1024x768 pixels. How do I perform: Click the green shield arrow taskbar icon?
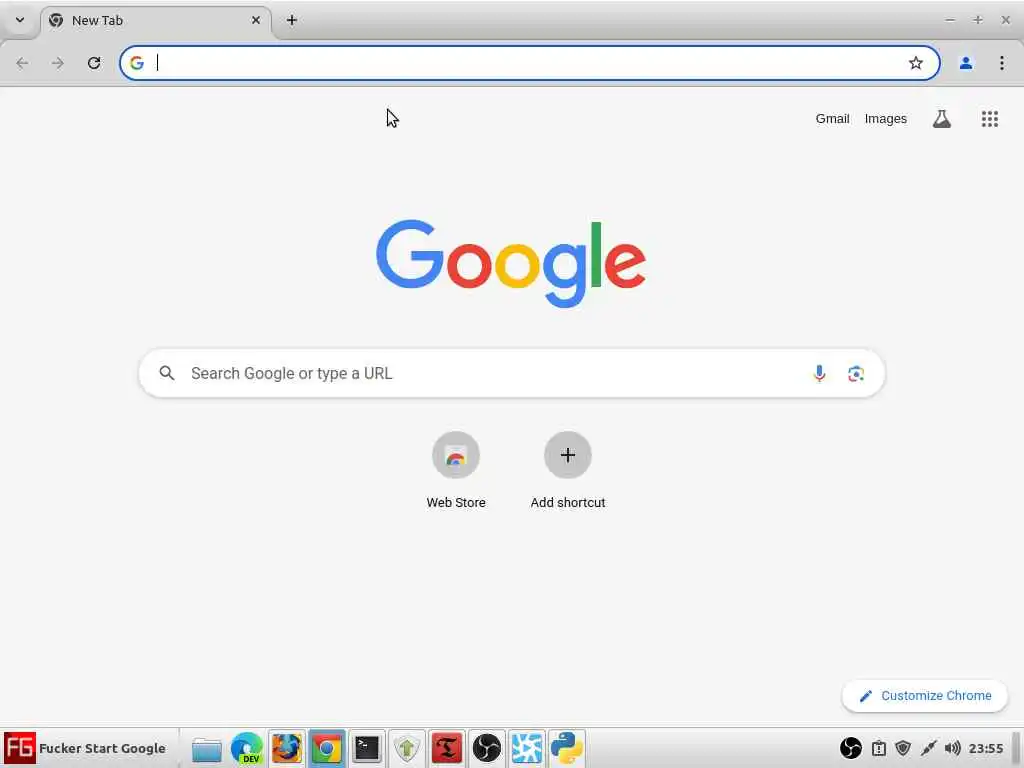coord(407,748)
